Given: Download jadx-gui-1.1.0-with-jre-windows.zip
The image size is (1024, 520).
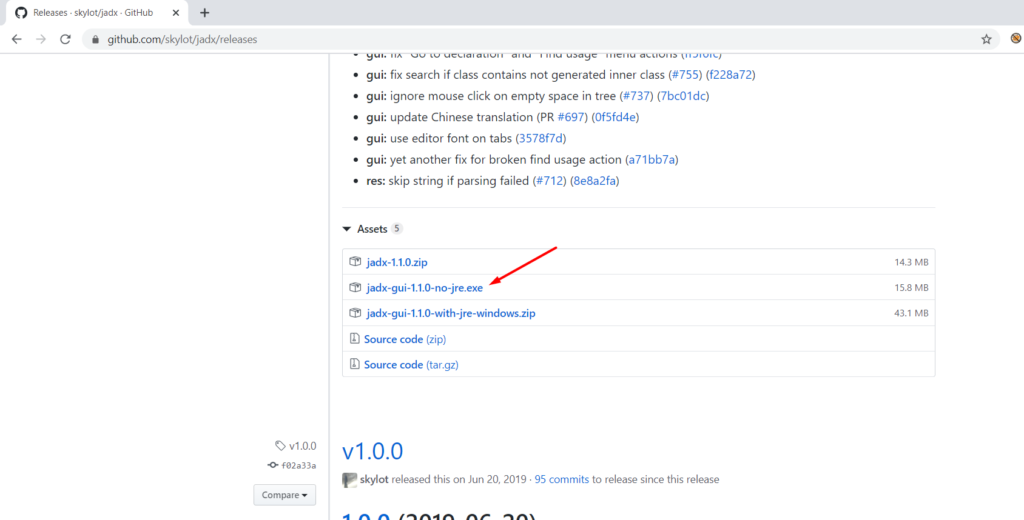Looking at the screenshot, I should point(451,313).
